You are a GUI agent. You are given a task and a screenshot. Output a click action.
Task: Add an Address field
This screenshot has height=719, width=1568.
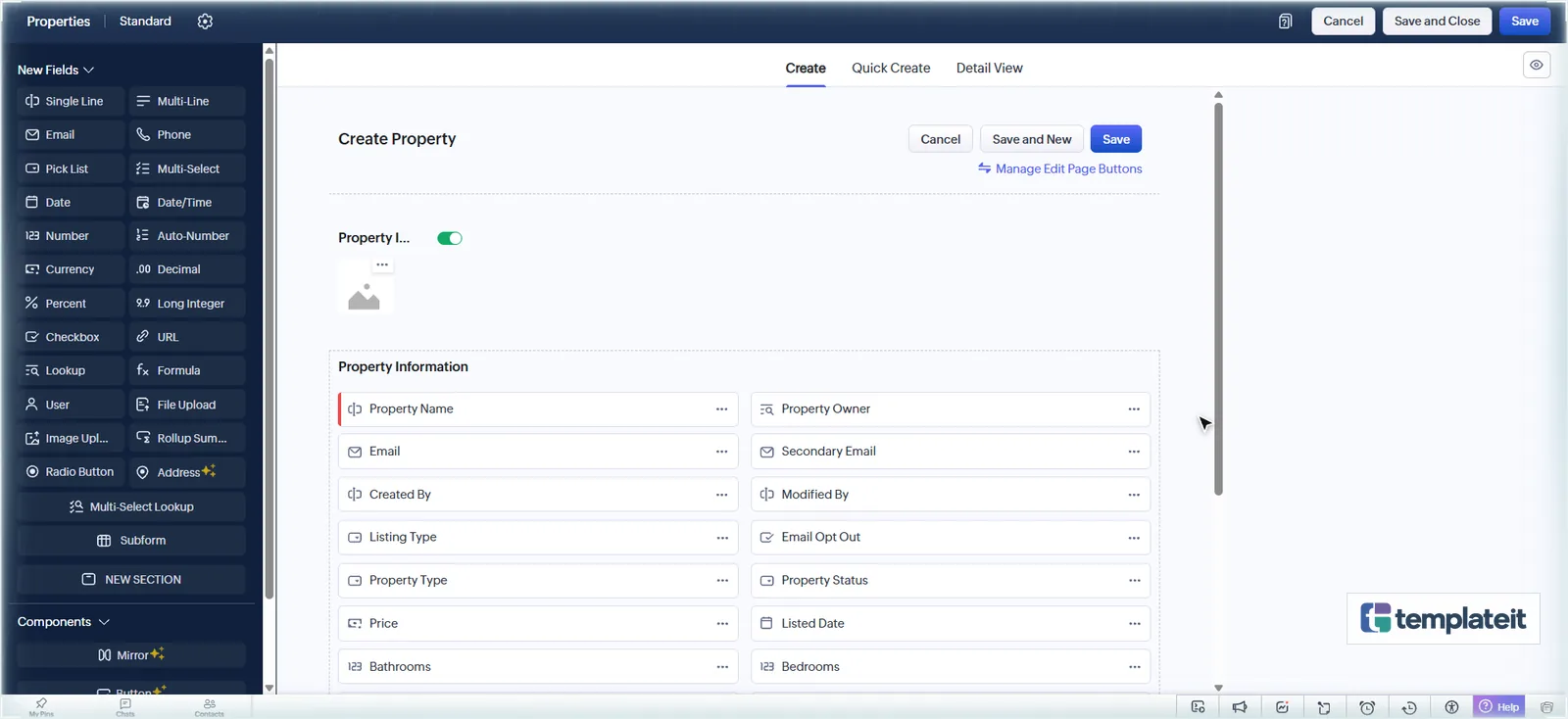click(187, 472)
